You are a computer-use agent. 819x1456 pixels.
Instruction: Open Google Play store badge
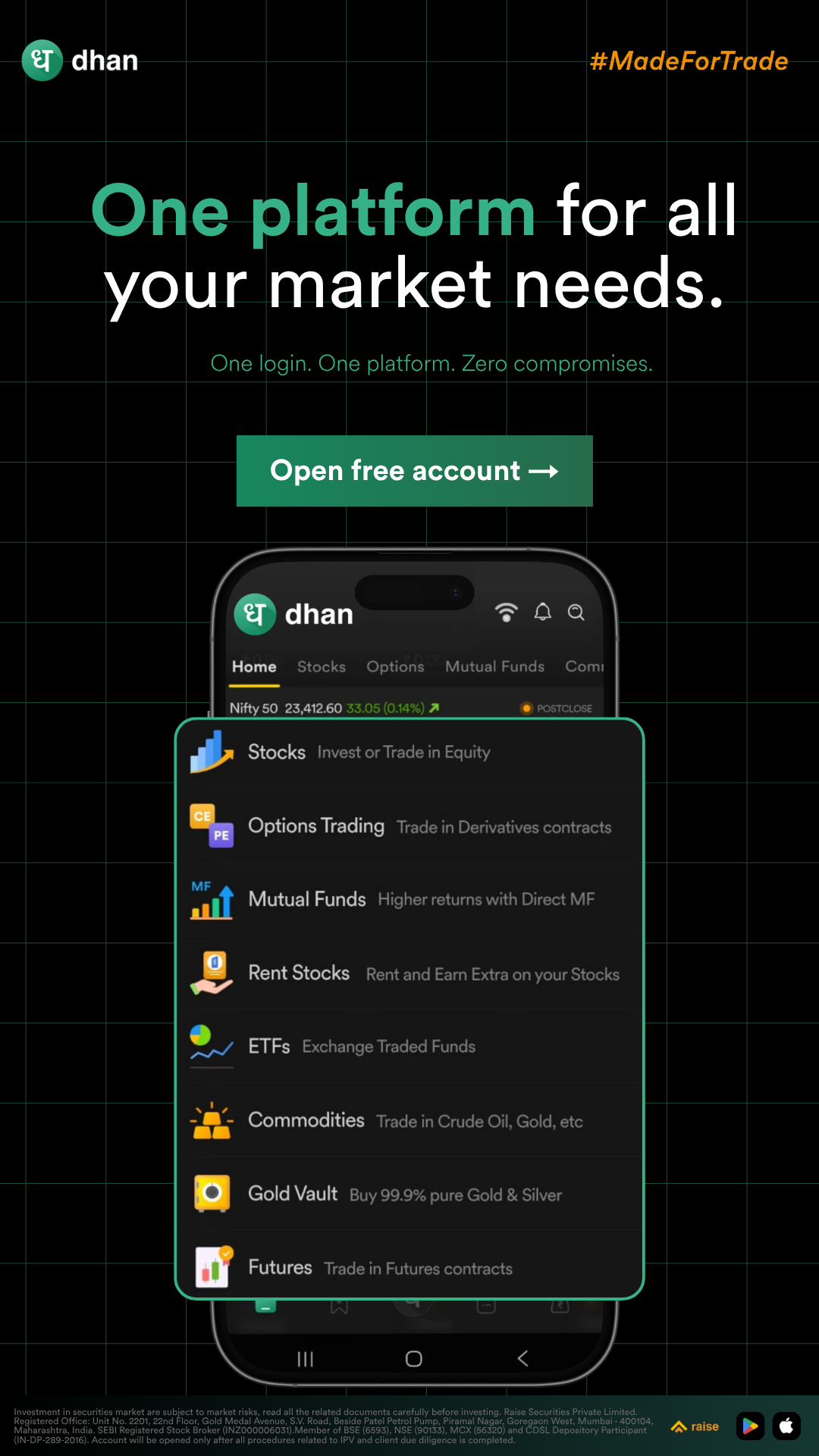(750, 1426)
